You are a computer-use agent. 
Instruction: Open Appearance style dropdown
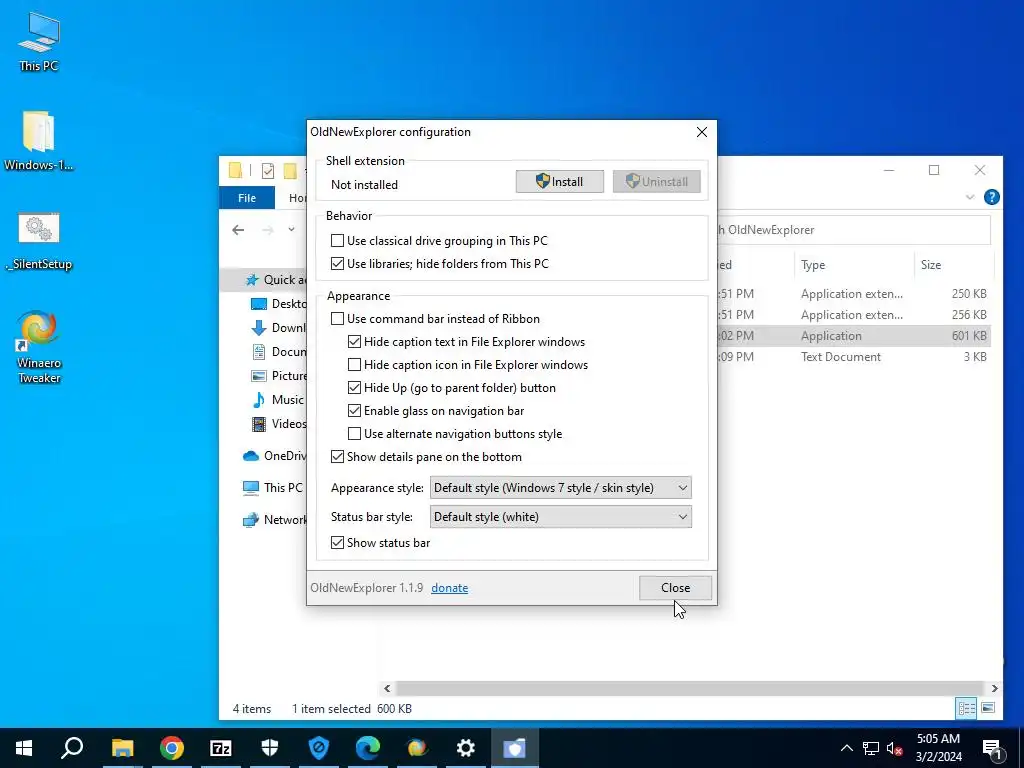560,488
